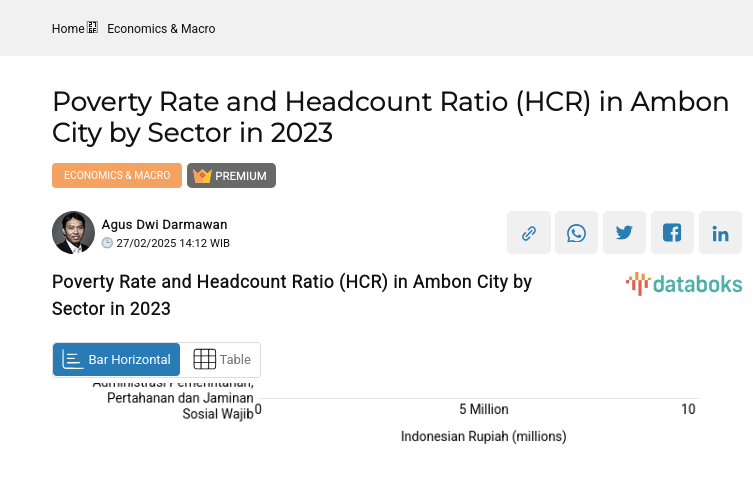This screenshot has height=498, width=753.
Task: Click the author's profile photo
Action: pos(73,232)
